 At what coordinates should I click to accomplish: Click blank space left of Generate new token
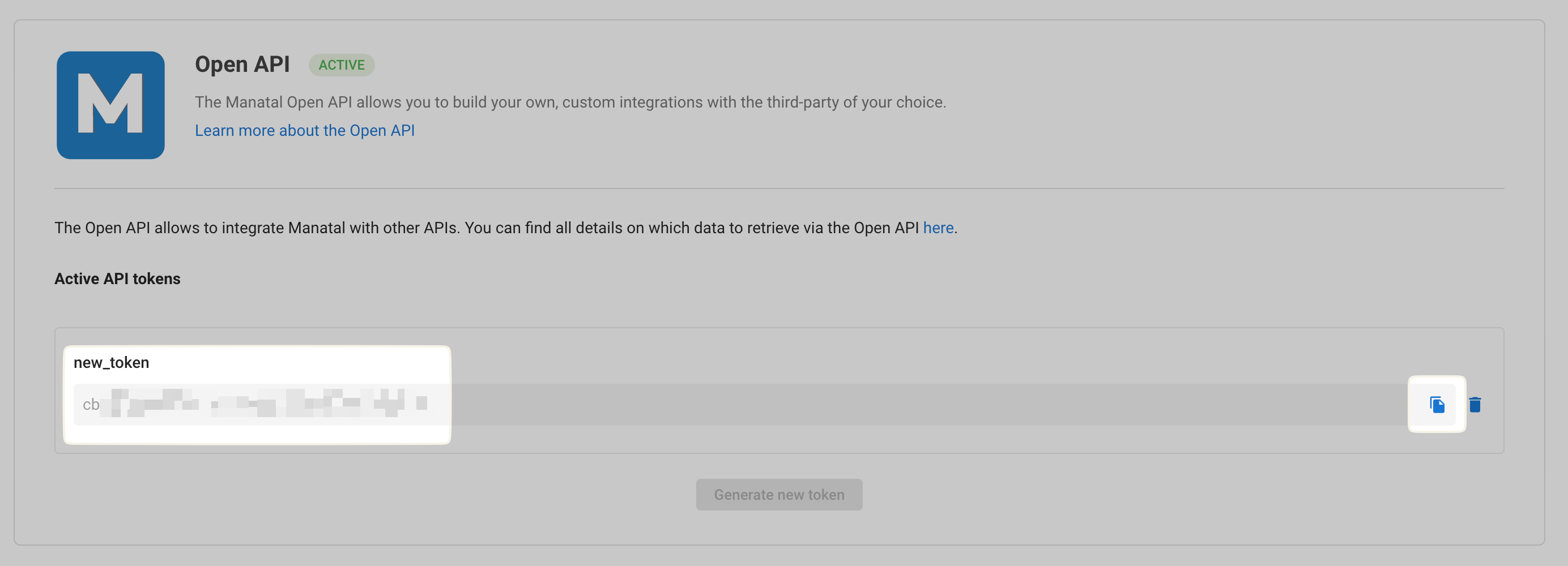(426, 495)
